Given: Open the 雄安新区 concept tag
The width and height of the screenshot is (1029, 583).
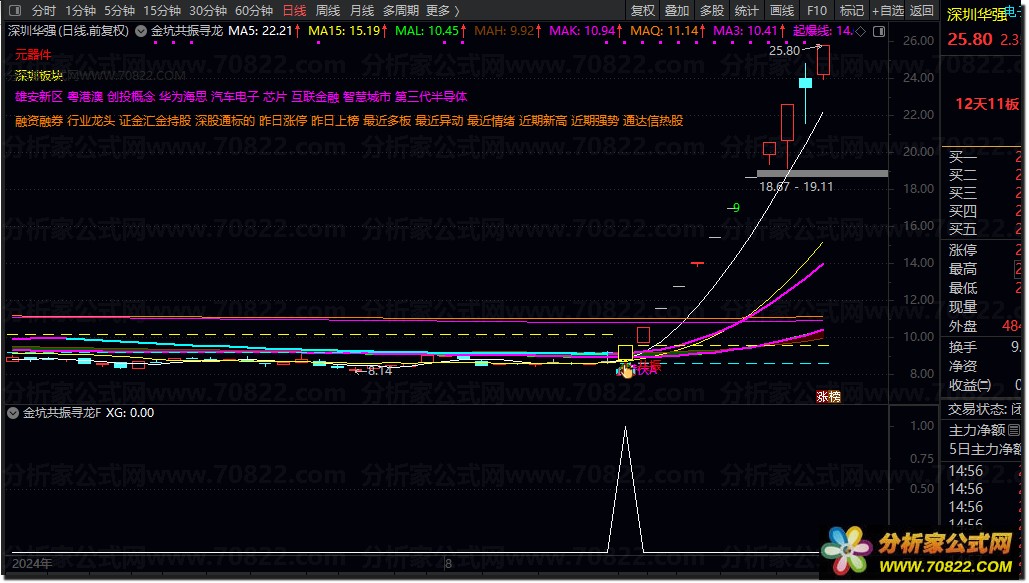Looking at the screenshot, I should point(39,97).
